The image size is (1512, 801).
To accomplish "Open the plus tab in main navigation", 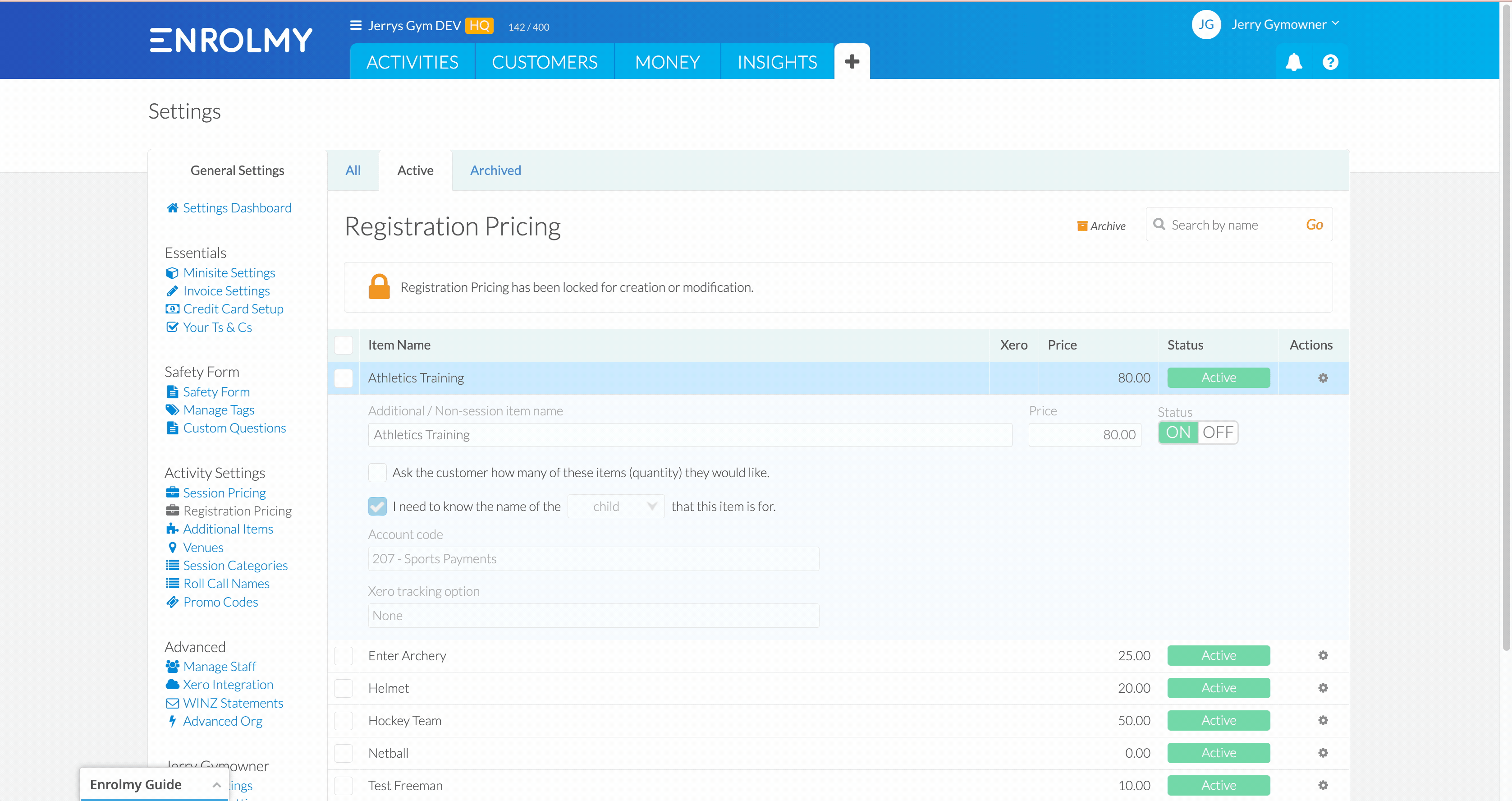I will [x=852, y=61].
